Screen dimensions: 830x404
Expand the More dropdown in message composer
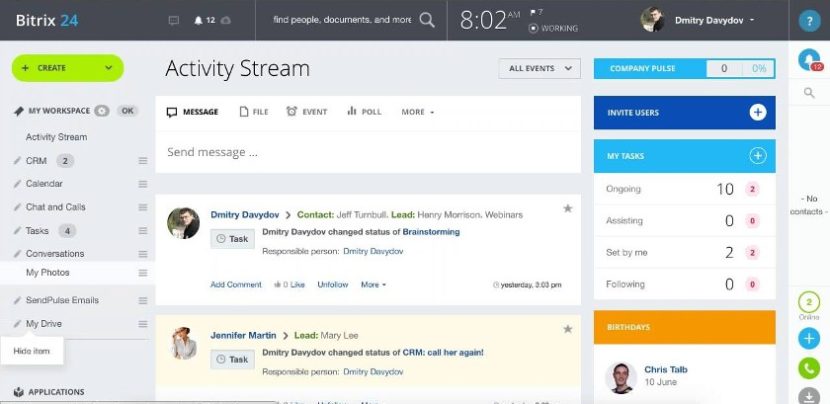(418, 112)
